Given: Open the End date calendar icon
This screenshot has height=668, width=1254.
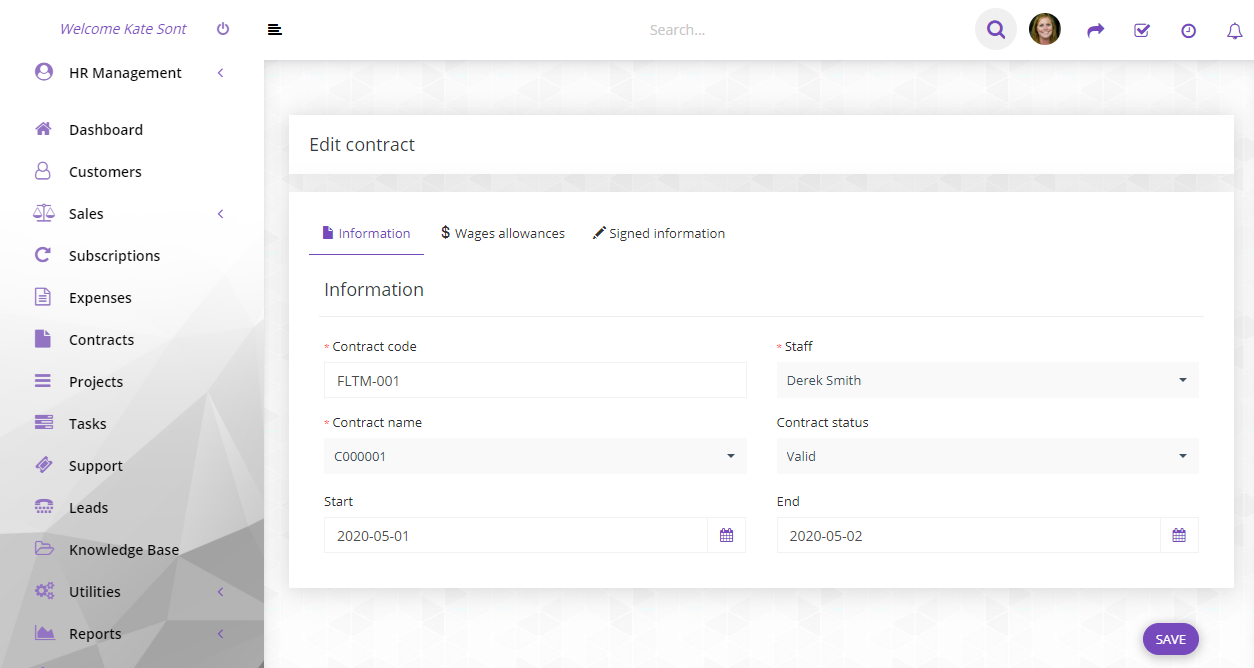Looking at the screenshot, I should (1179, 536).
